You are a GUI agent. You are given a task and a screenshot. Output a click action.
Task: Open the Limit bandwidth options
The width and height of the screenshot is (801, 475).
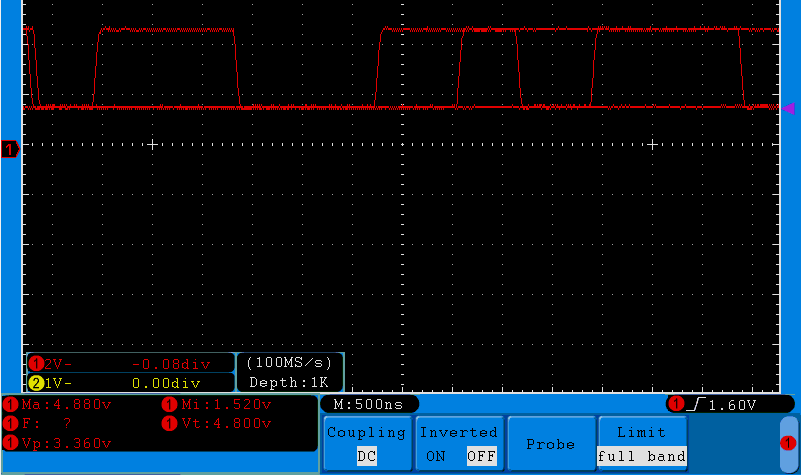coord(641,432)
